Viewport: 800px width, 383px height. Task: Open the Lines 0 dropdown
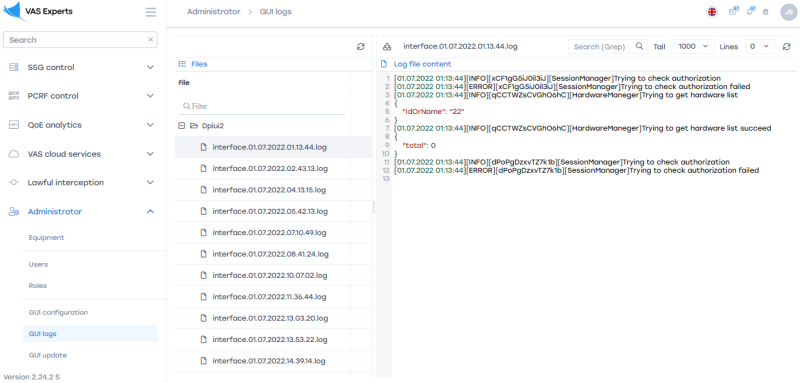tap(760, 46)
